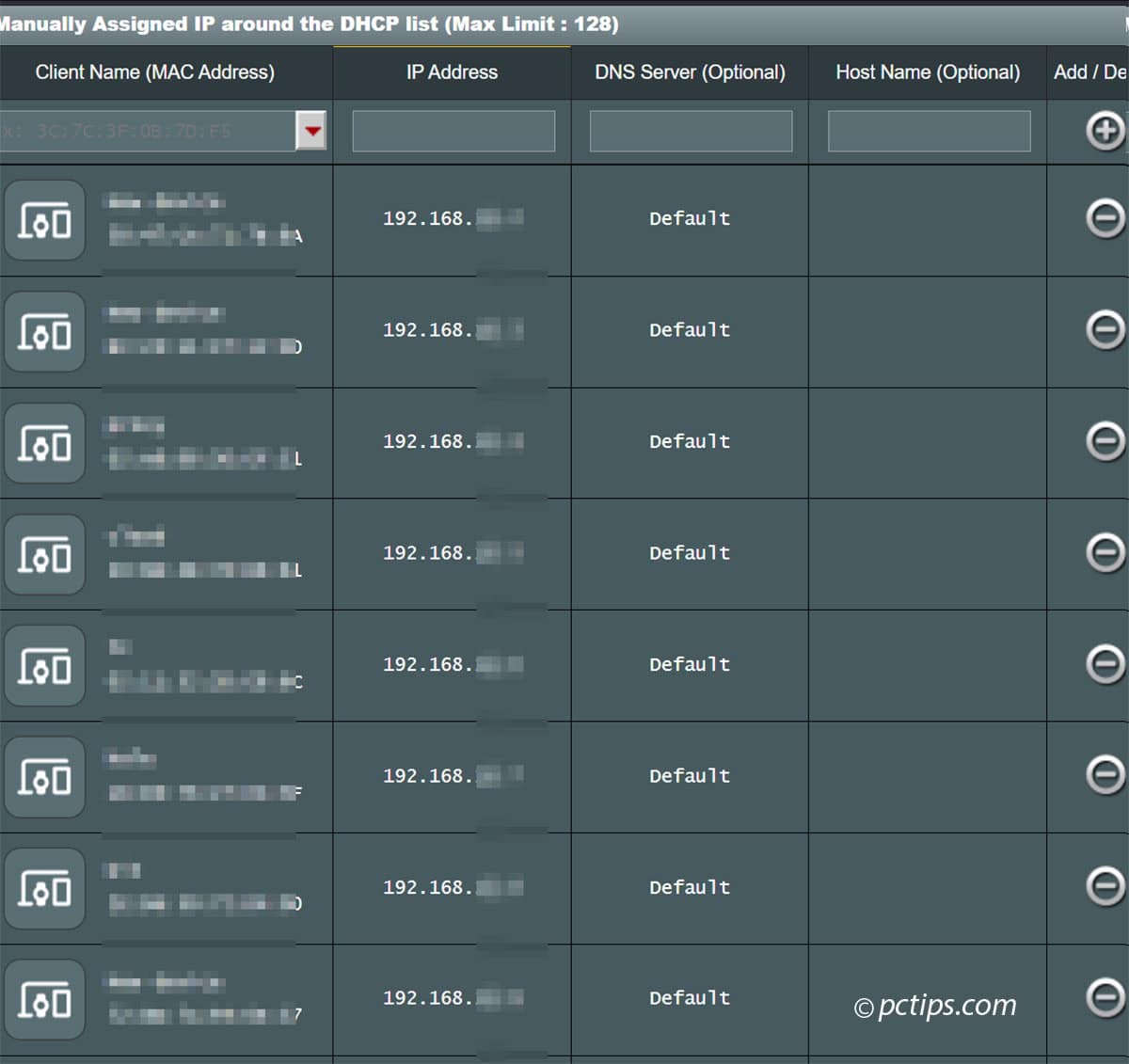This screenshot has height=1064, width=1129.
Task: Click the DNS Server optional input field
Action: point(691,131)
